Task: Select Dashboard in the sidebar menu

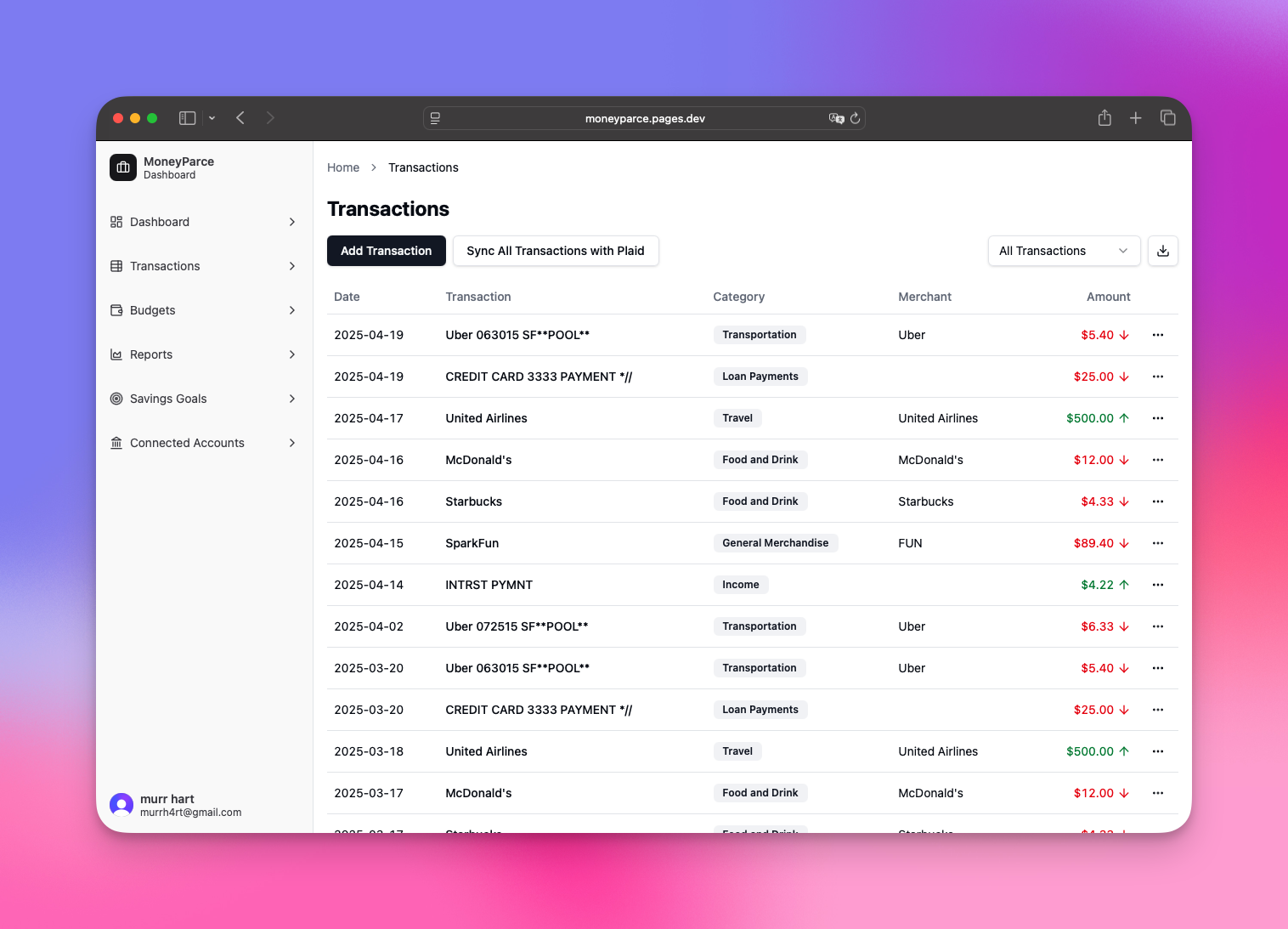Action: tap(160, 222)
